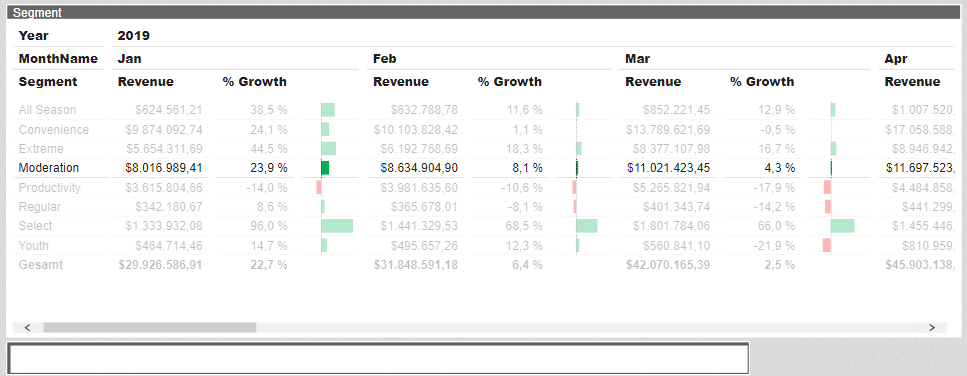Click the Feb month header

(x=384, y=59)
